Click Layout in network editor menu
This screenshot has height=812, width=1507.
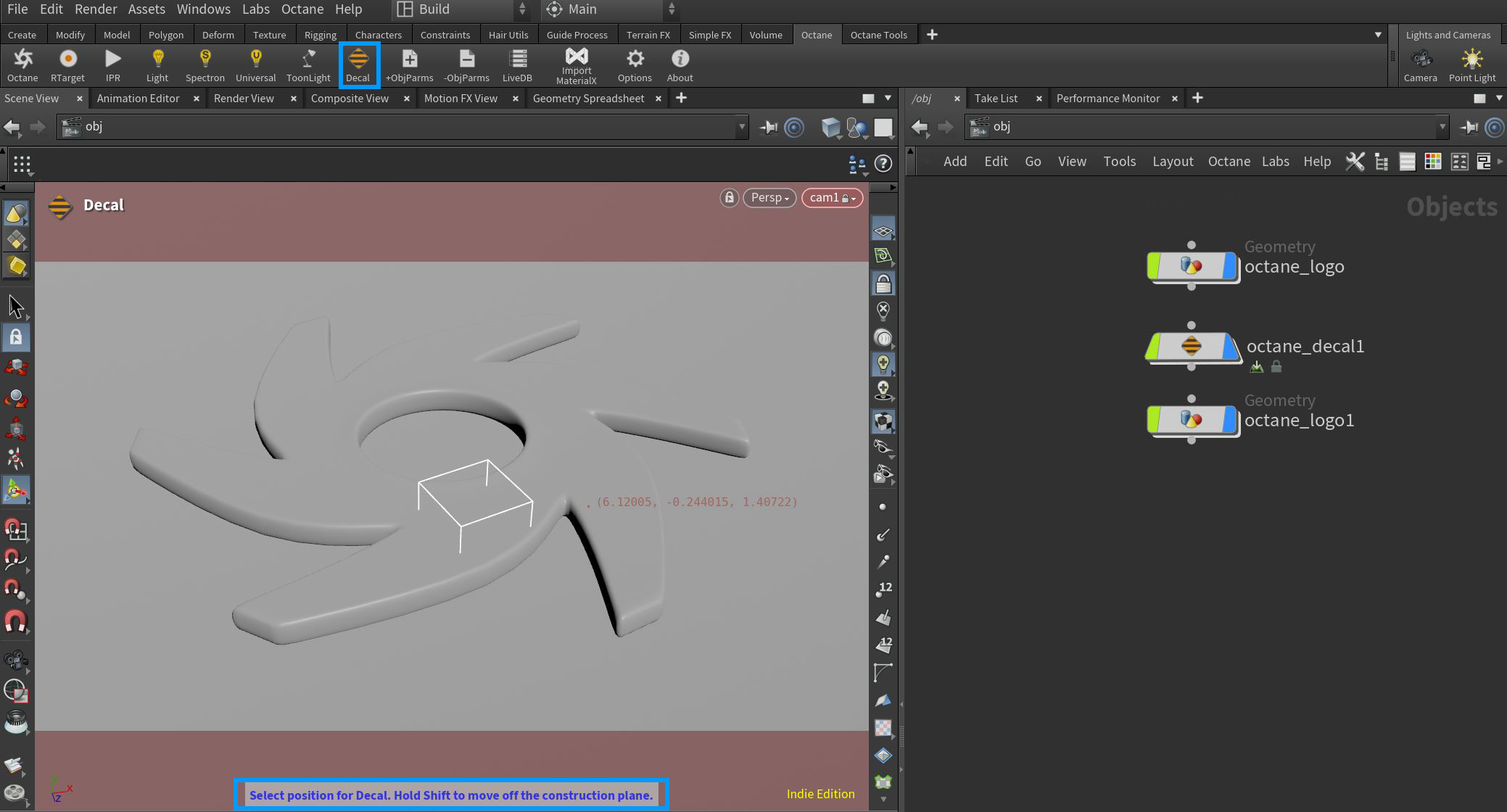point(1172,161)
